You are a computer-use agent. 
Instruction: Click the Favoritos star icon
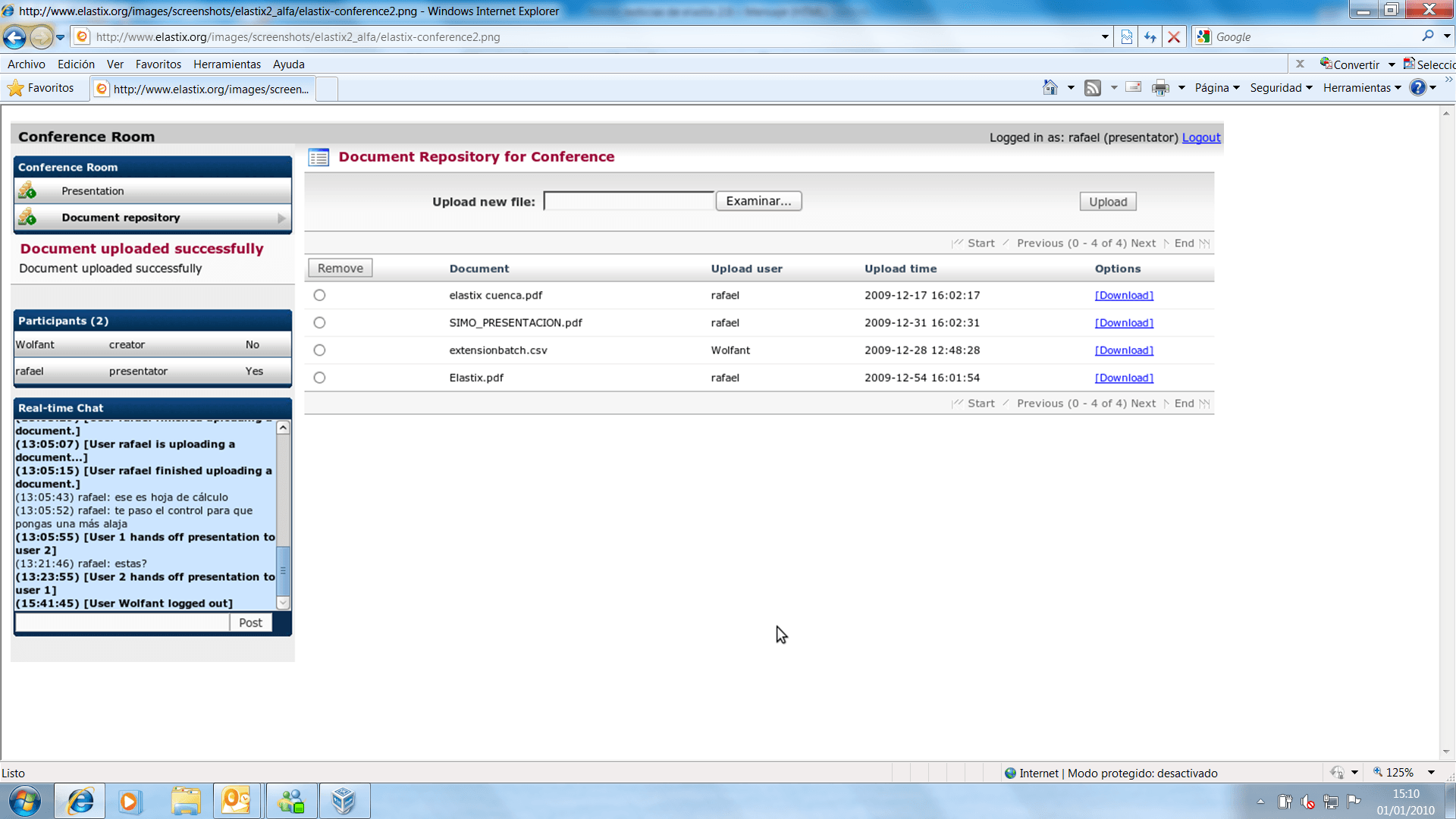pyautogui.click(x=16, y=88)
